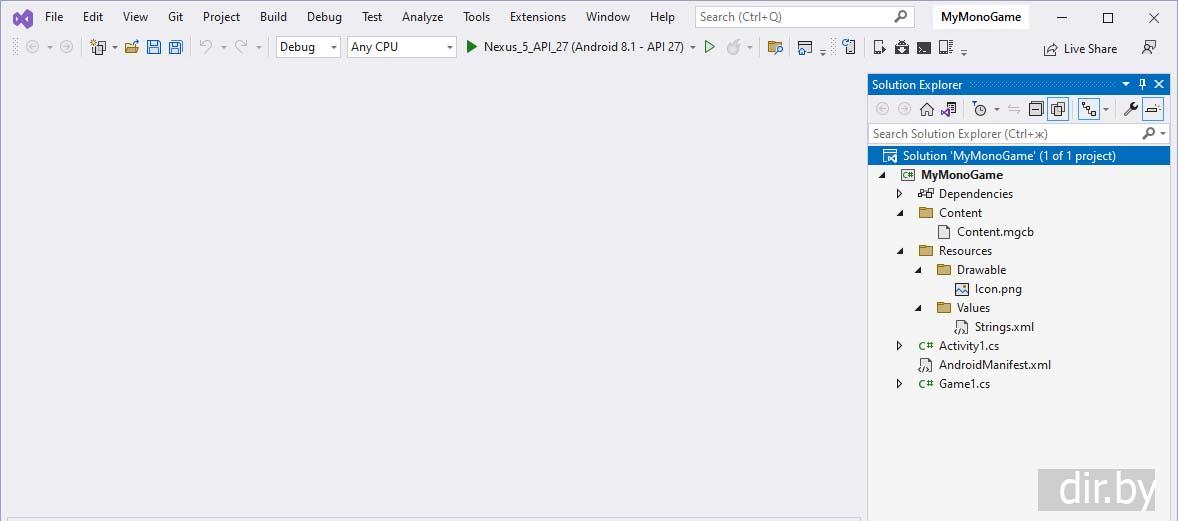Open the debug target device dropdown arrow
Viewport: 1178px width, 521px height.
[x=693, y=47]
